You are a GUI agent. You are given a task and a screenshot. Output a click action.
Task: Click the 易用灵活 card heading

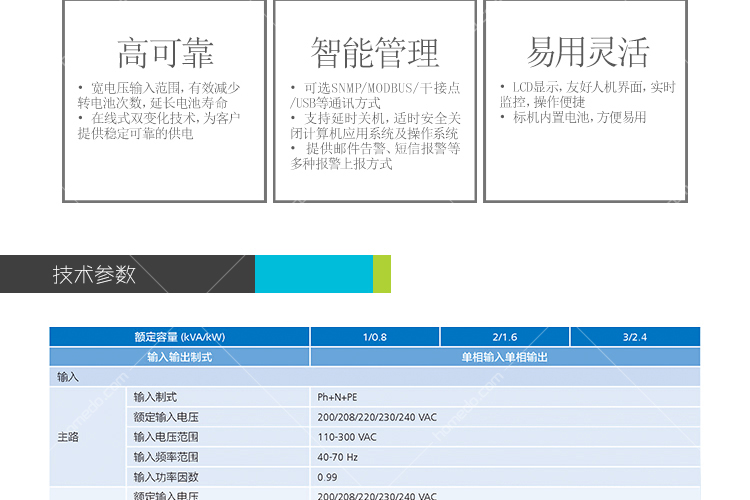[x=588, y=52]
